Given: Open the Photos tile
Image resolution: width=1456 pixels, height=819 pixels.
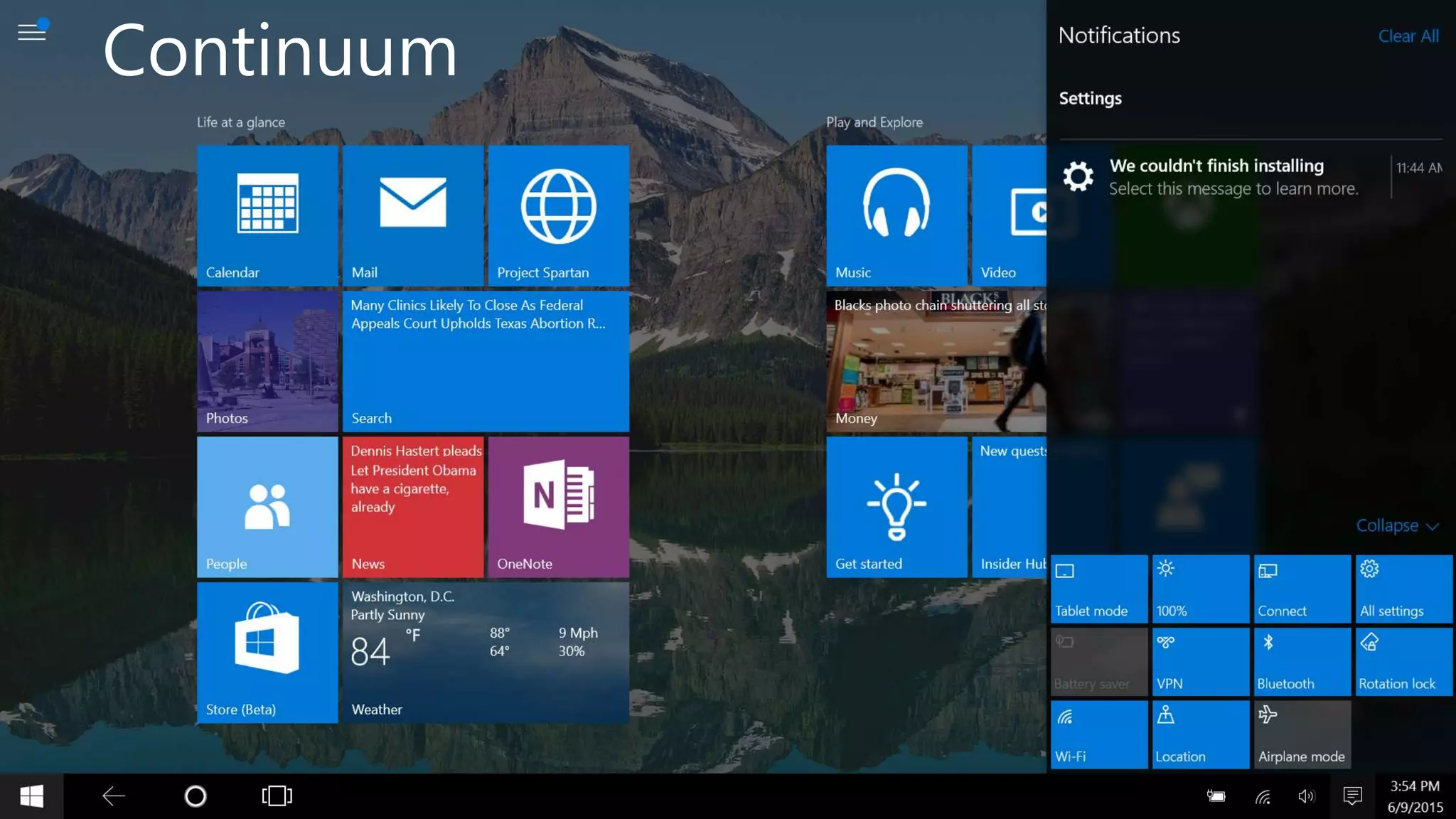Looking at the screenshot, I should [x=267, y=361].
